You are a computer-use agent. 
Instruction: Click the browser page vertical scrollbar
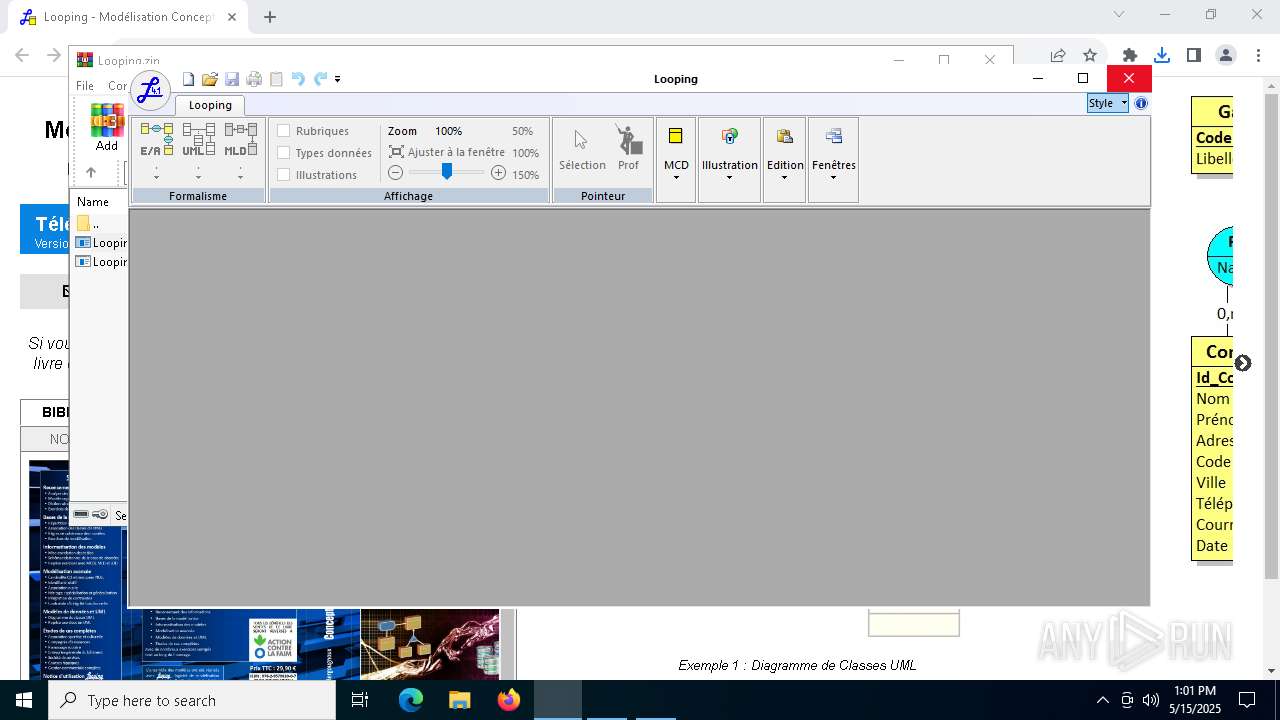pos(1272,336)
